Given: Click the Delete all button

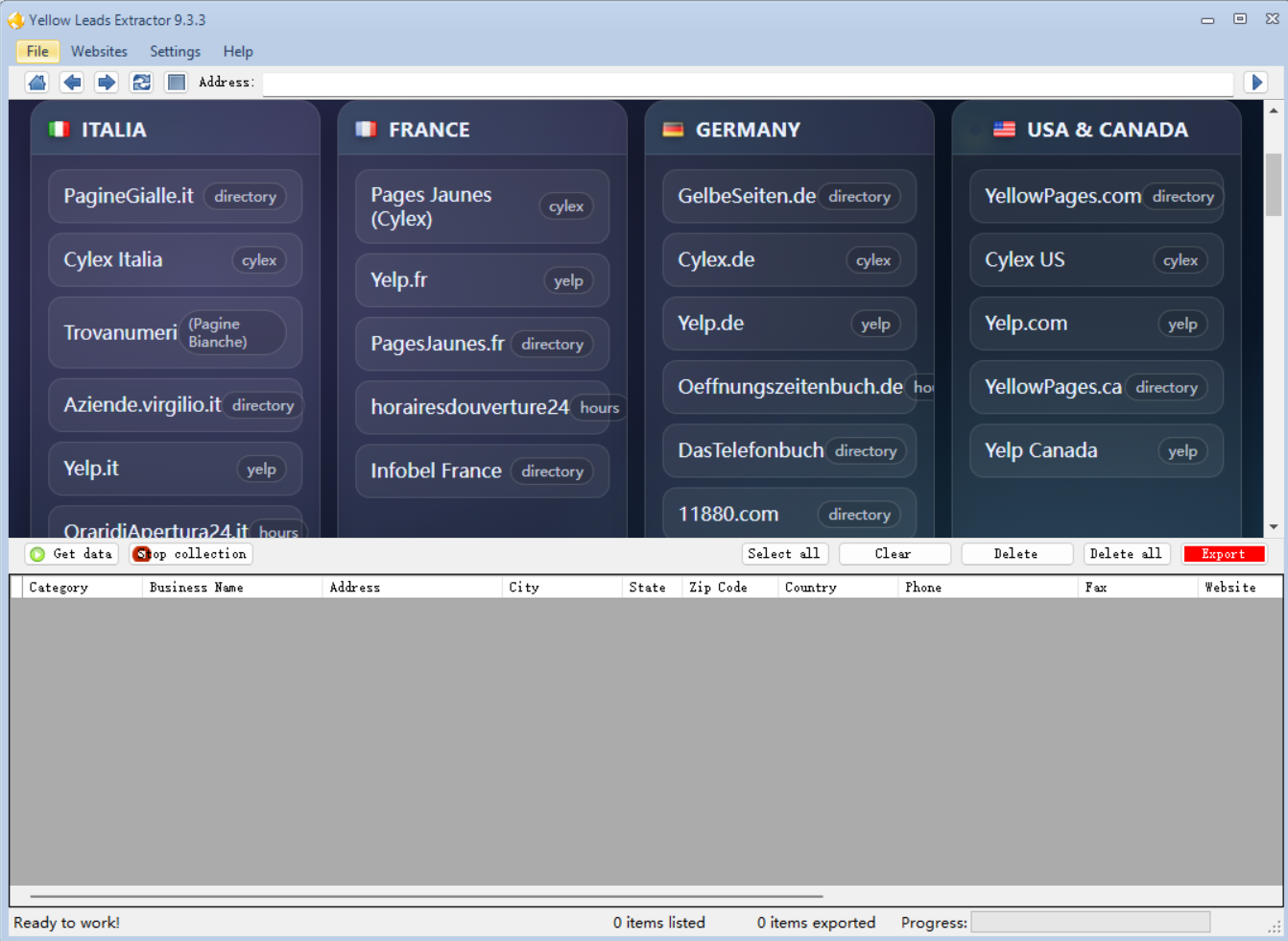Looking at the screenshot, I should coord(1126,554).
